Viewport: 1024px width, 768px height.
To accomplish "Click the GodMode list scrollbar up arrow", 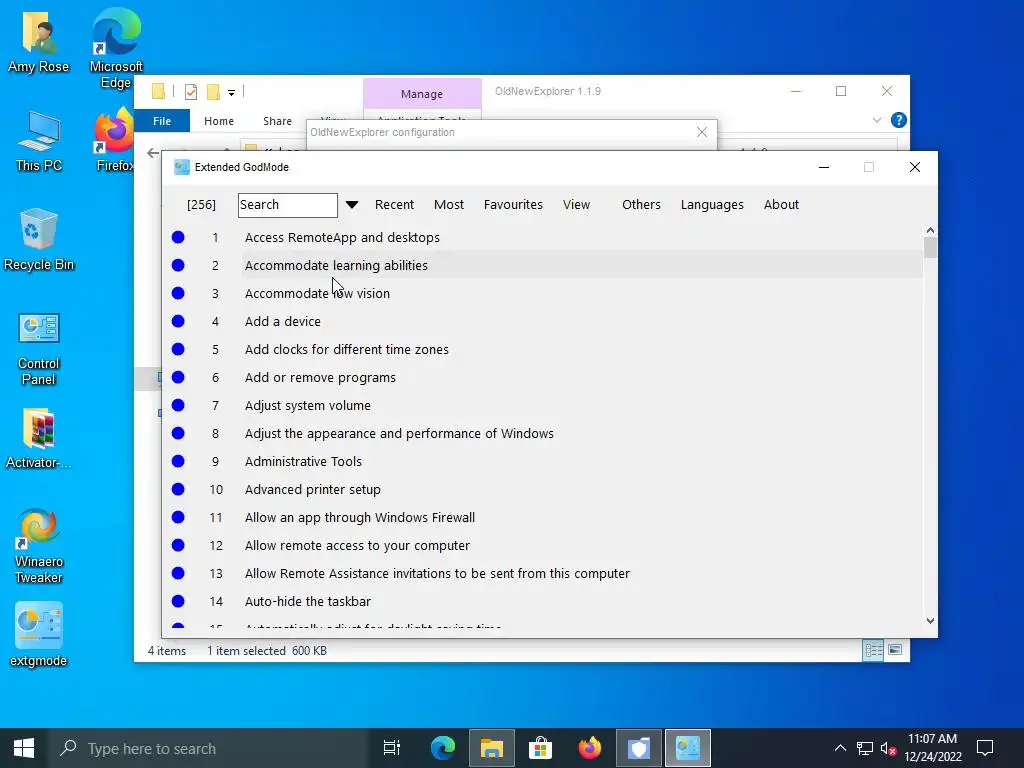I will tap(930, 231).
